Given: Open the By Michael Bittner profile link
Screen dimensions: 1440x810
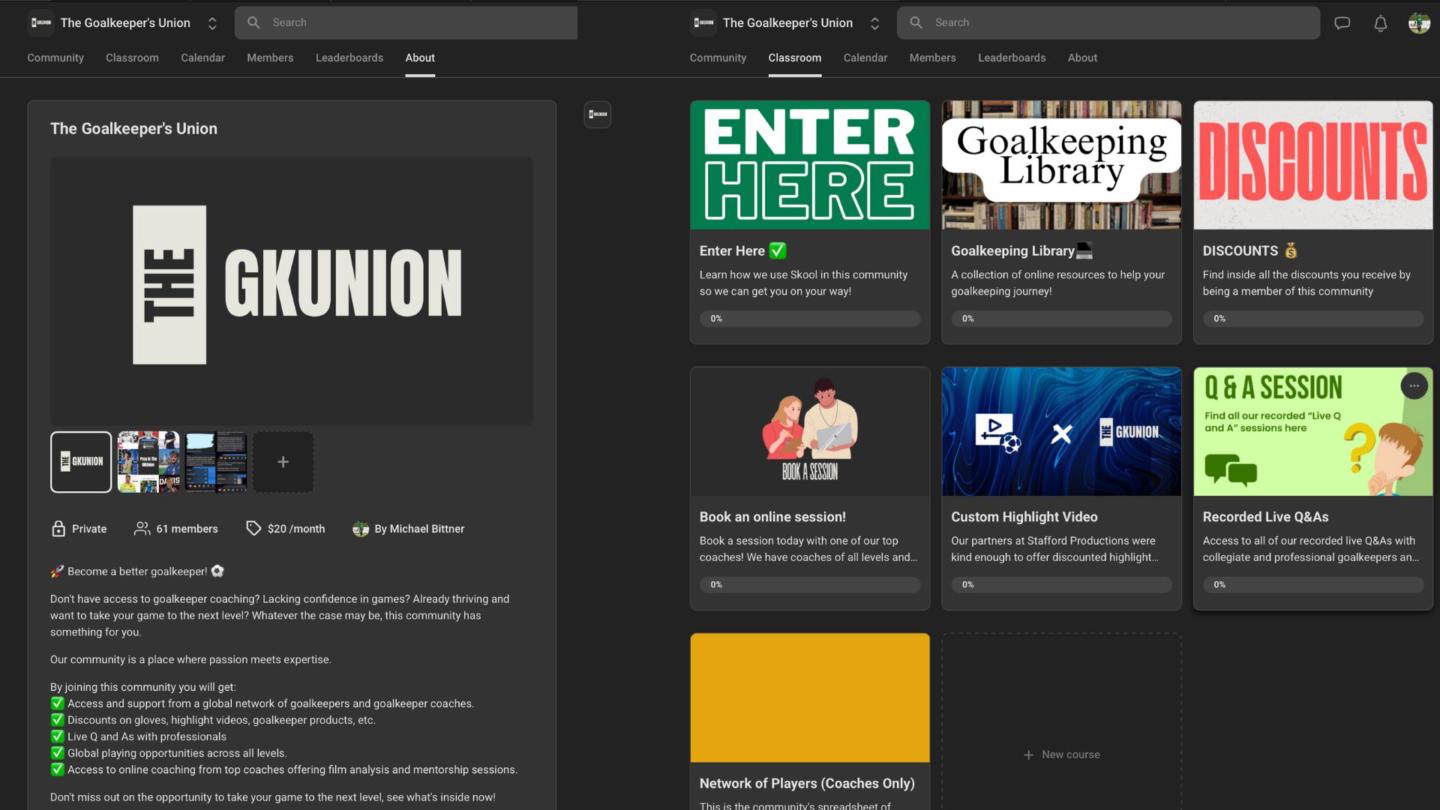Looking at the screenshot, I should [x=418, y=529].
